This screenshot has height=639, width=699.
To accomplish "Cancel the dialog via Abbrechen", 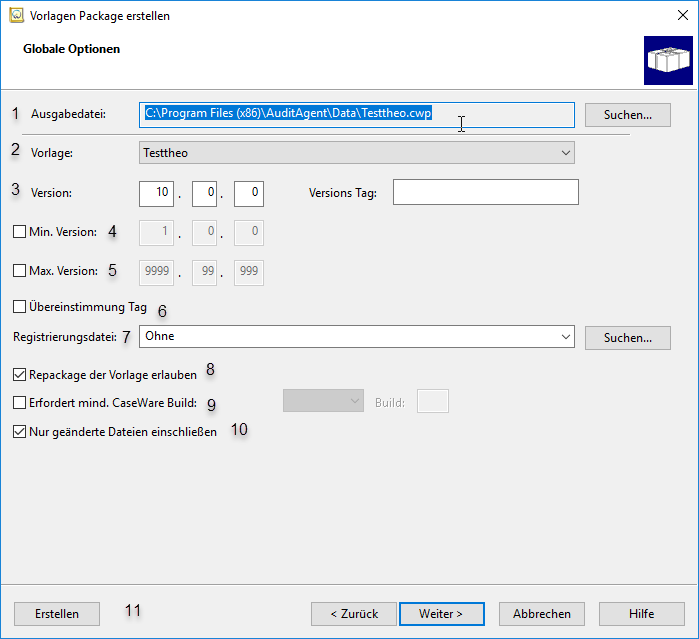I will click(542, 613).
